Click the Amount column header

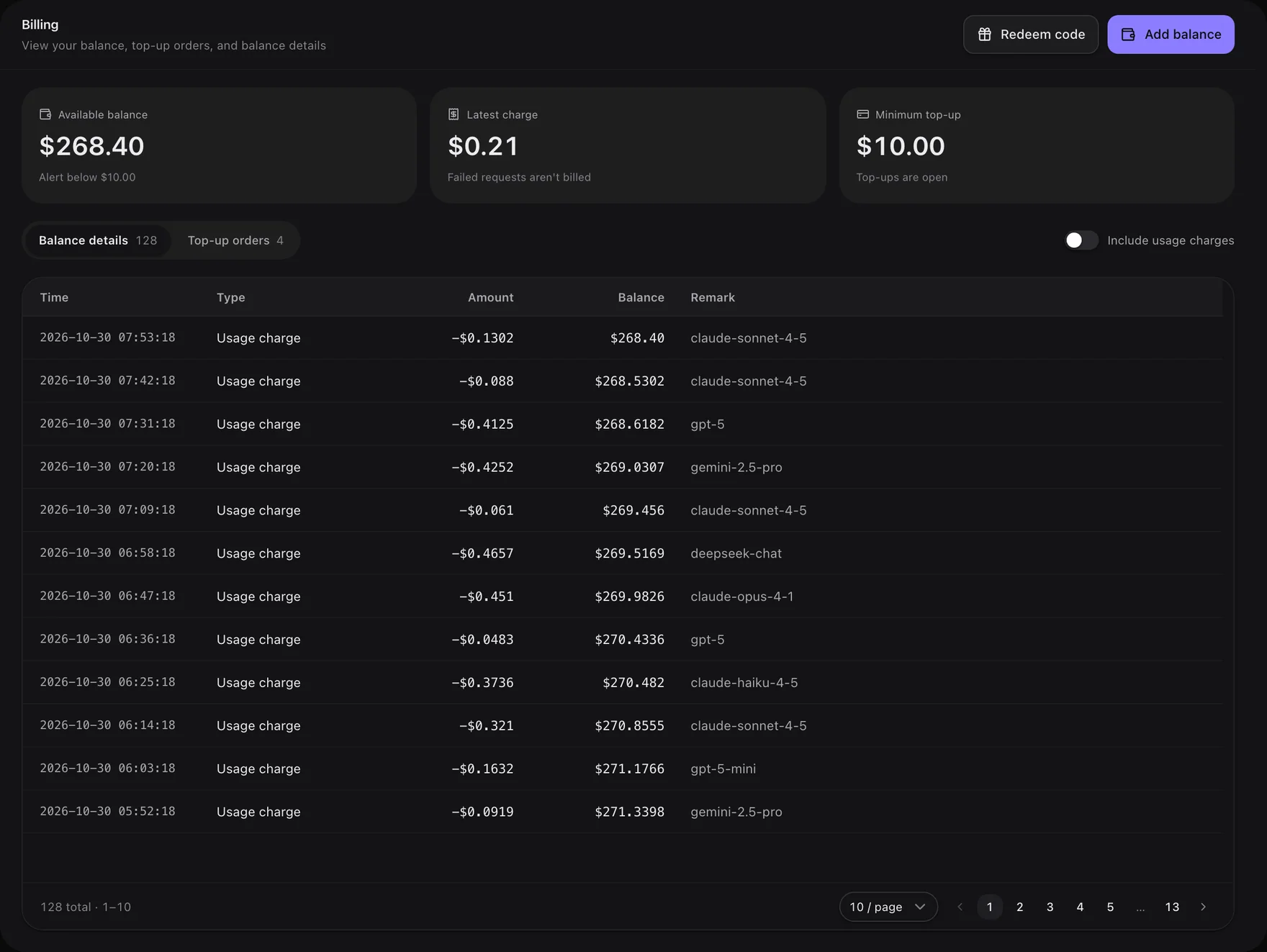(491, 297)
